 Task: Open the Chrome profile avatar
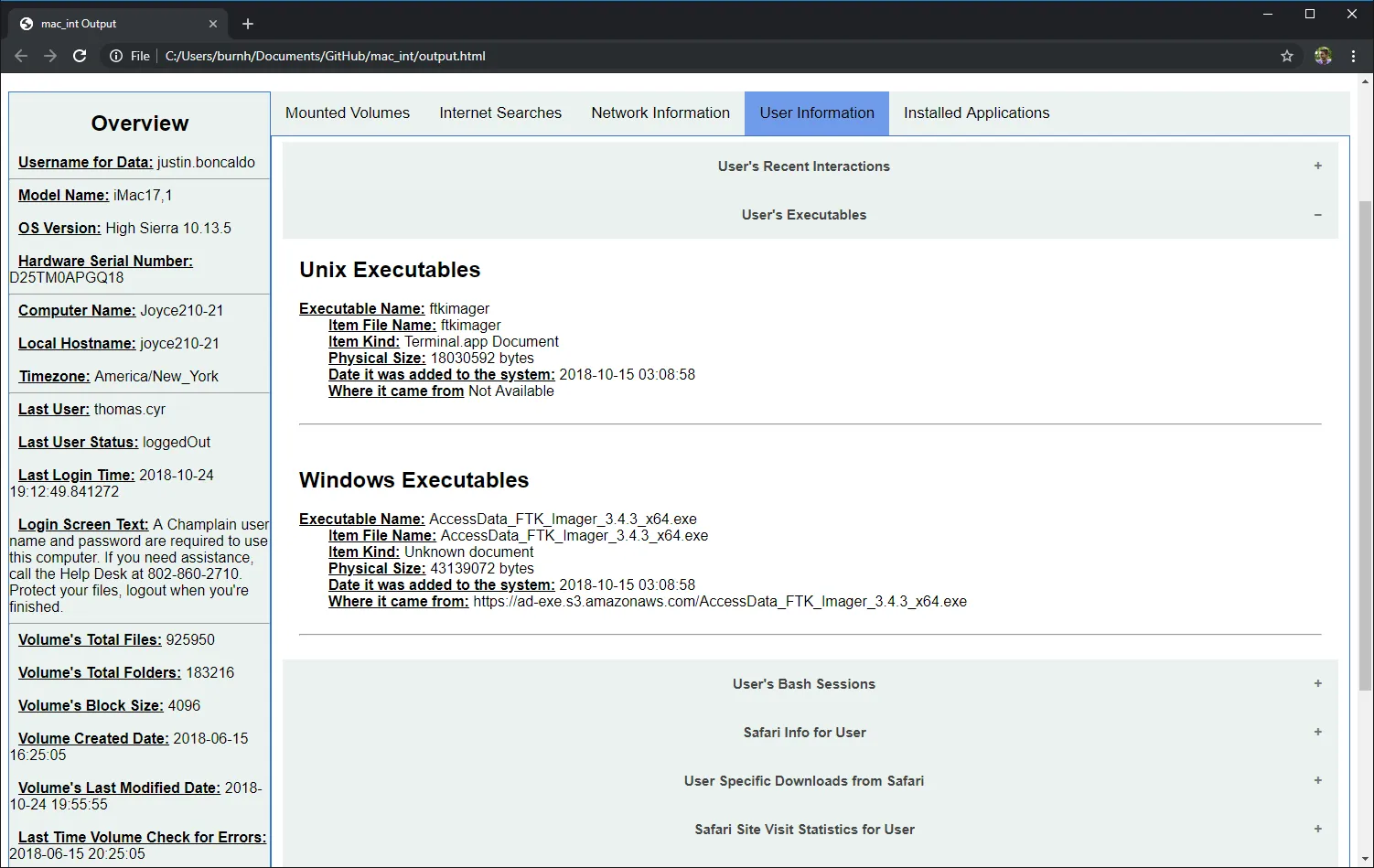[x=1323, y=56]
